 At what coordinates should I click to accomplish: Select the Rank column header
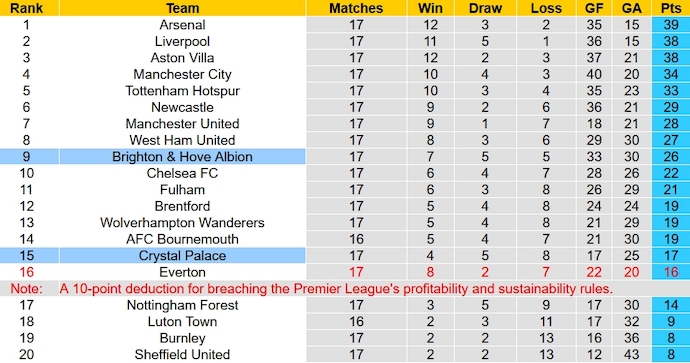pyautogui.click(x=26, y=8)
